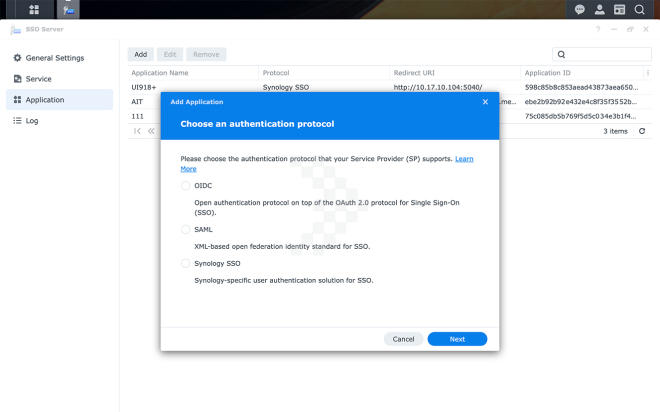
Task: Close the Add Application dialog
Action: [x=485, y=101]
